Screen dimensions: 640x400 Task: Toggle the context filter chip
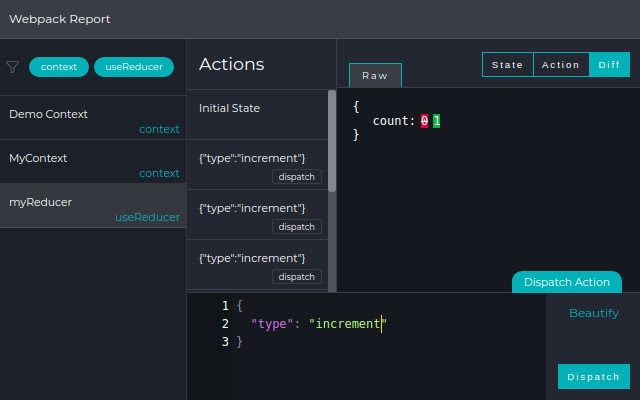(x=59, y=67)
